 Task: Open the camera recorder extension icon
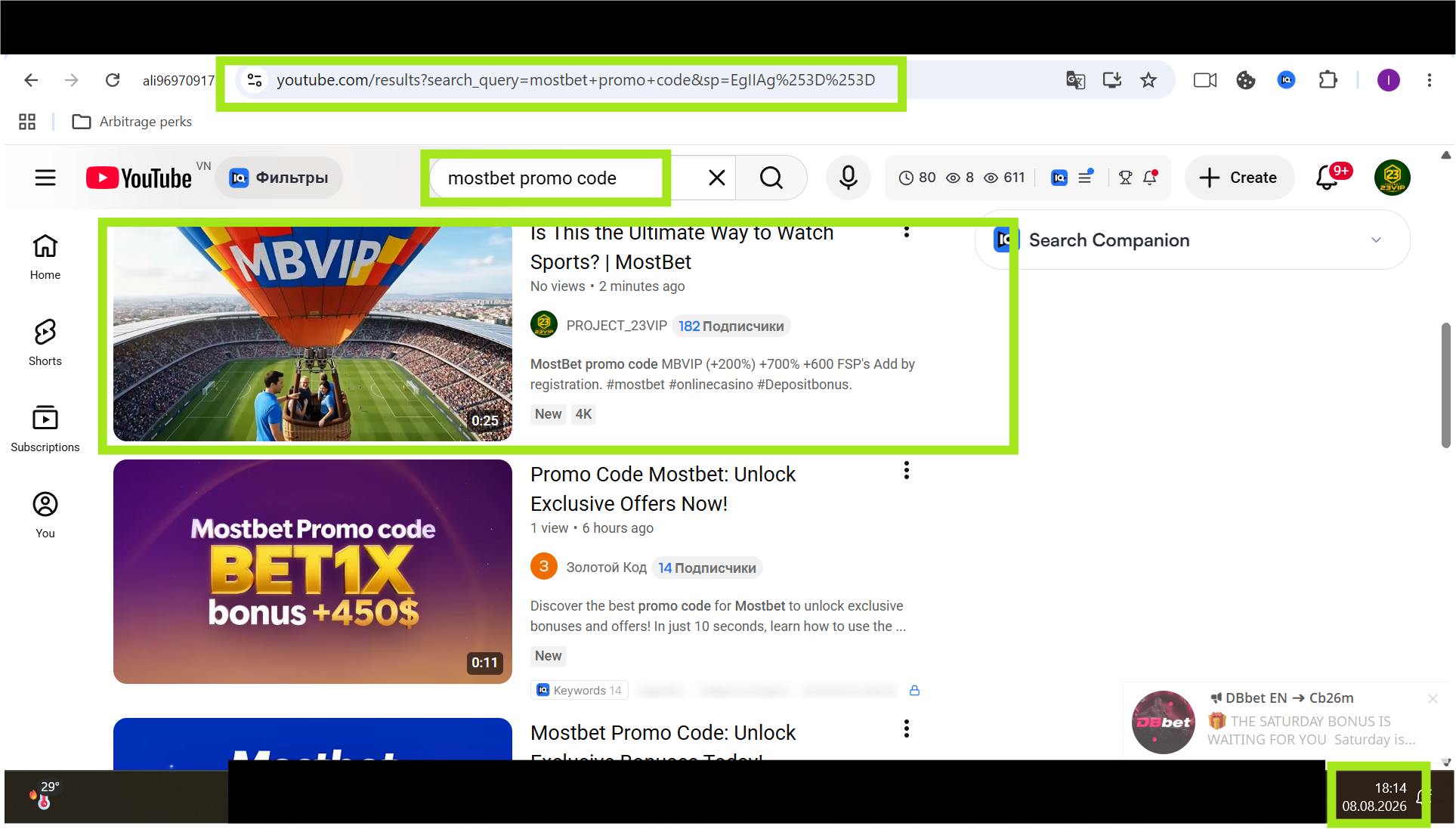point(1205,80)
